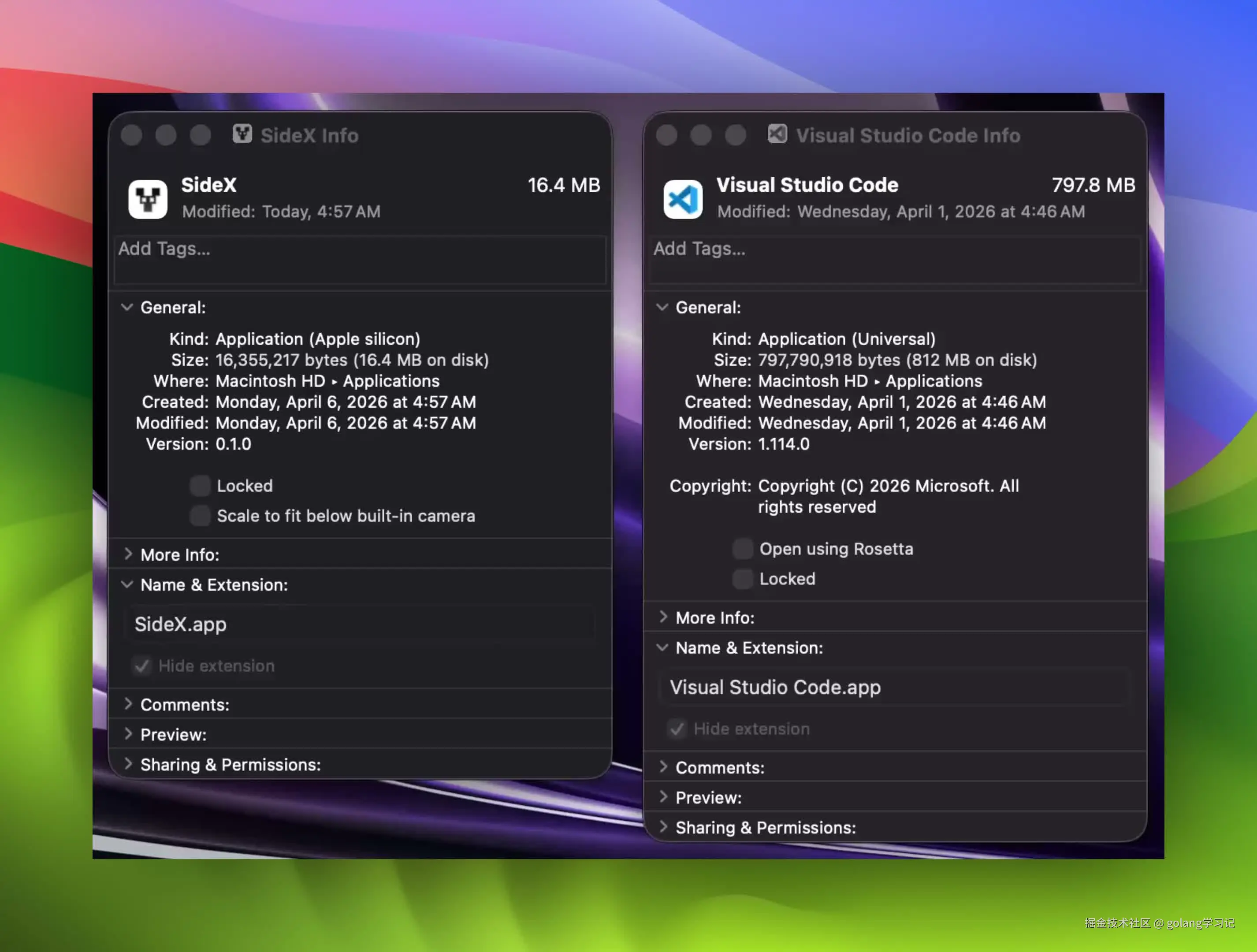This screenshot has height=952, width=1257.
Task: Click the small SideX title bar icon
Action: pos(242,134)
